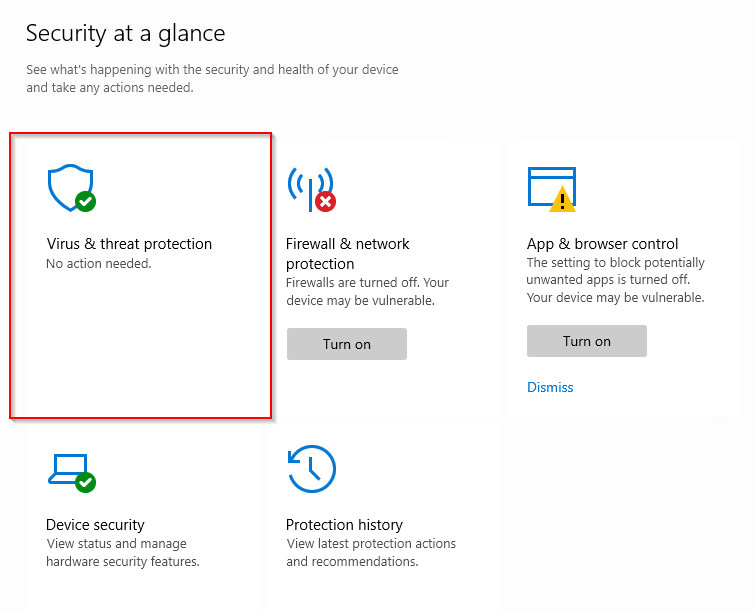Click 'Firewalls are turned off' warning text
Image resolution: width=754 pixels, height=610 pixels.
coord(367,291)
